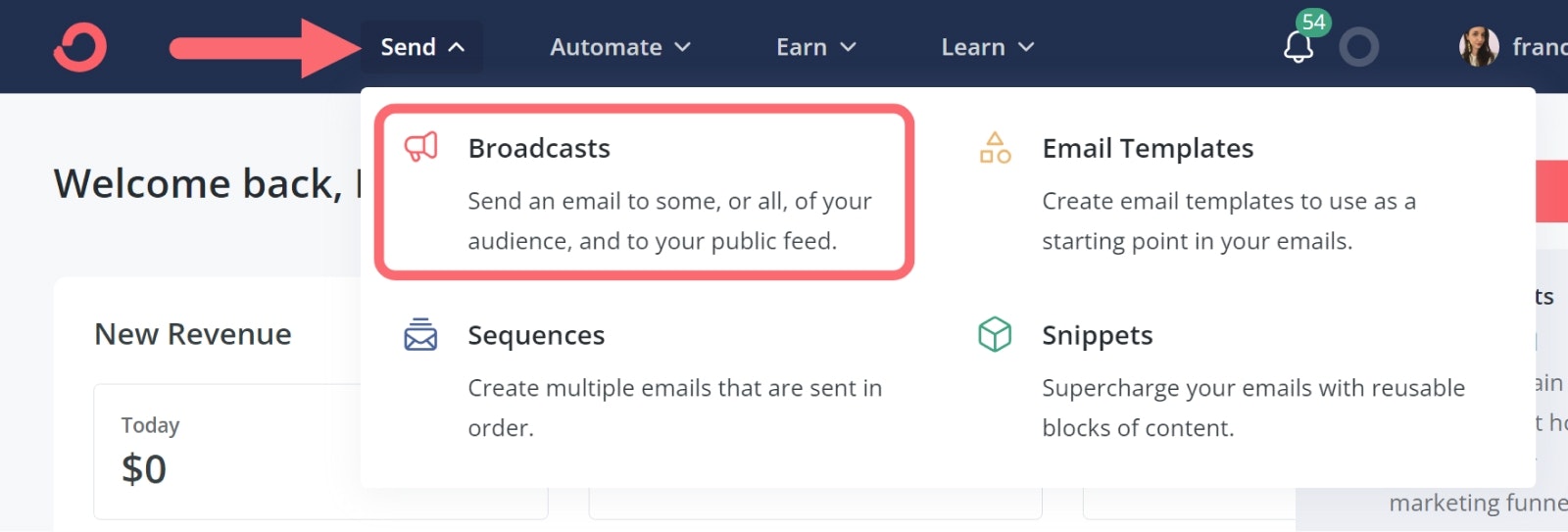Open the notifications bell icon
Screen dimensions: 1568x532
coord(1298,47)
